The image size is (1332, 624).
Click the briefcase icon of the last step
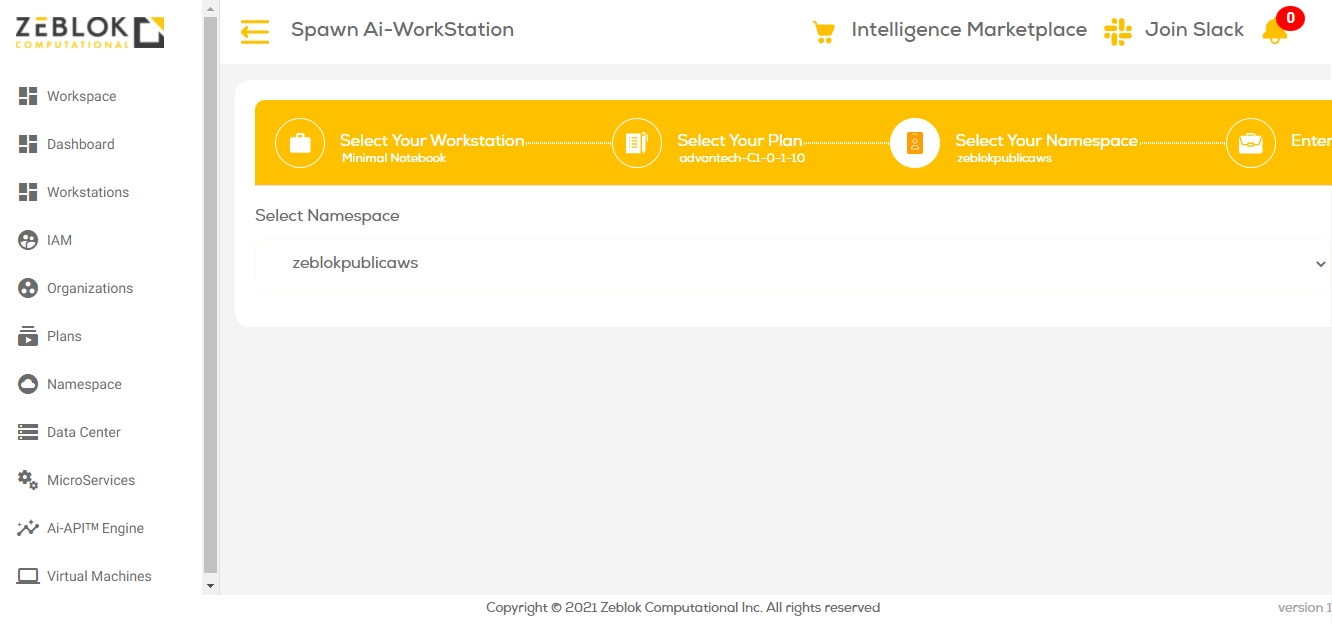[x=1251, y=143]
